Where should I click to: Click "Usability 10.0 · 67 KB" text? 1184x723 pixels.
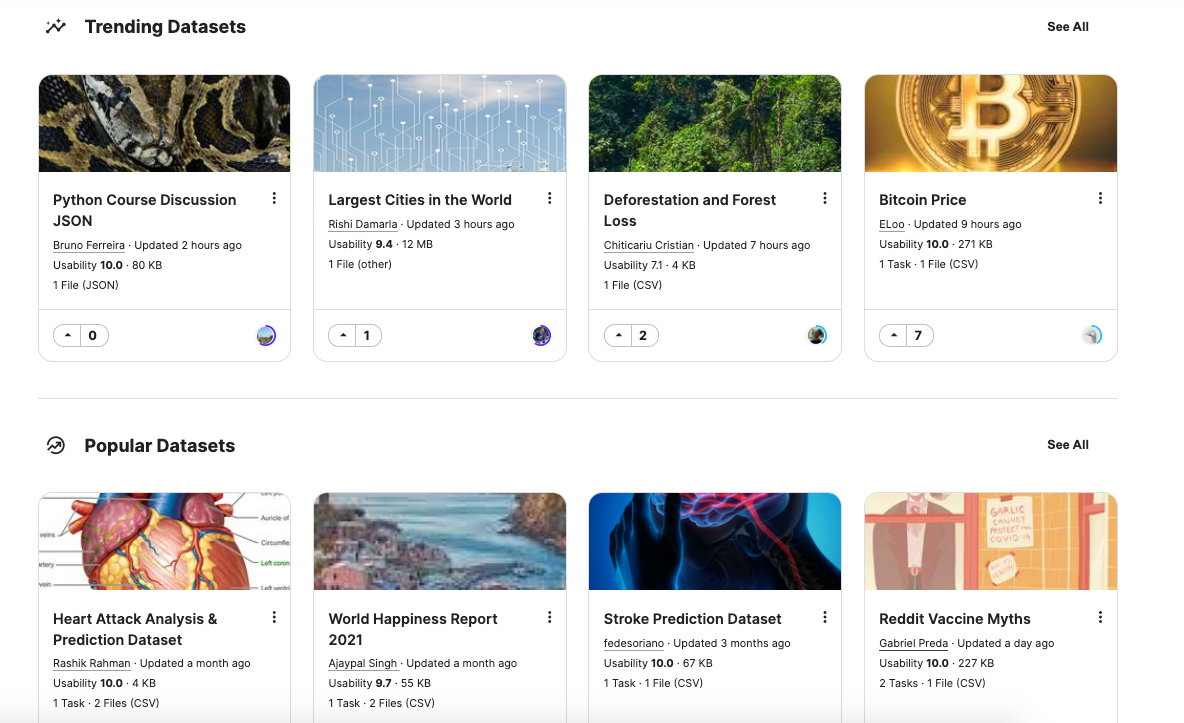pos(658,663)
